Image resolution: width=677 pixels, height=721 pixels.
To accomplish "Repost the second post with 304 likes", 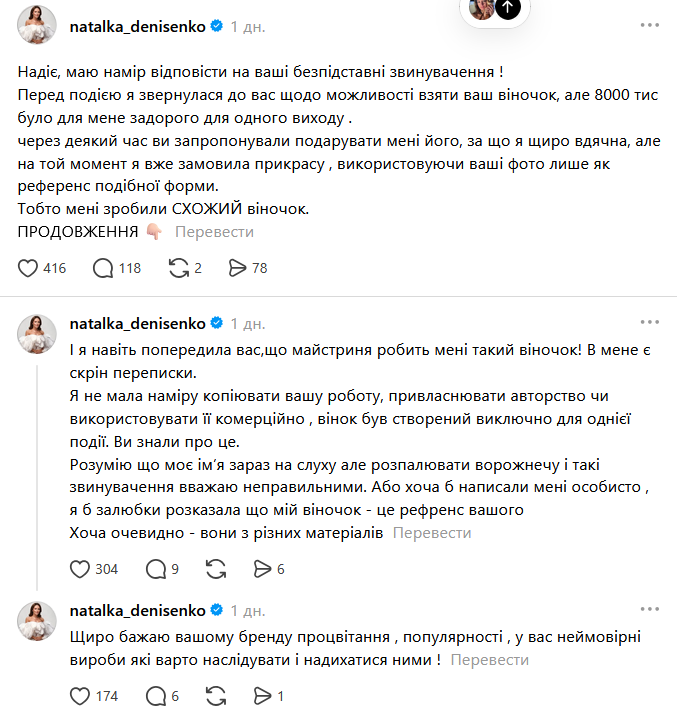I will (216, 569).
